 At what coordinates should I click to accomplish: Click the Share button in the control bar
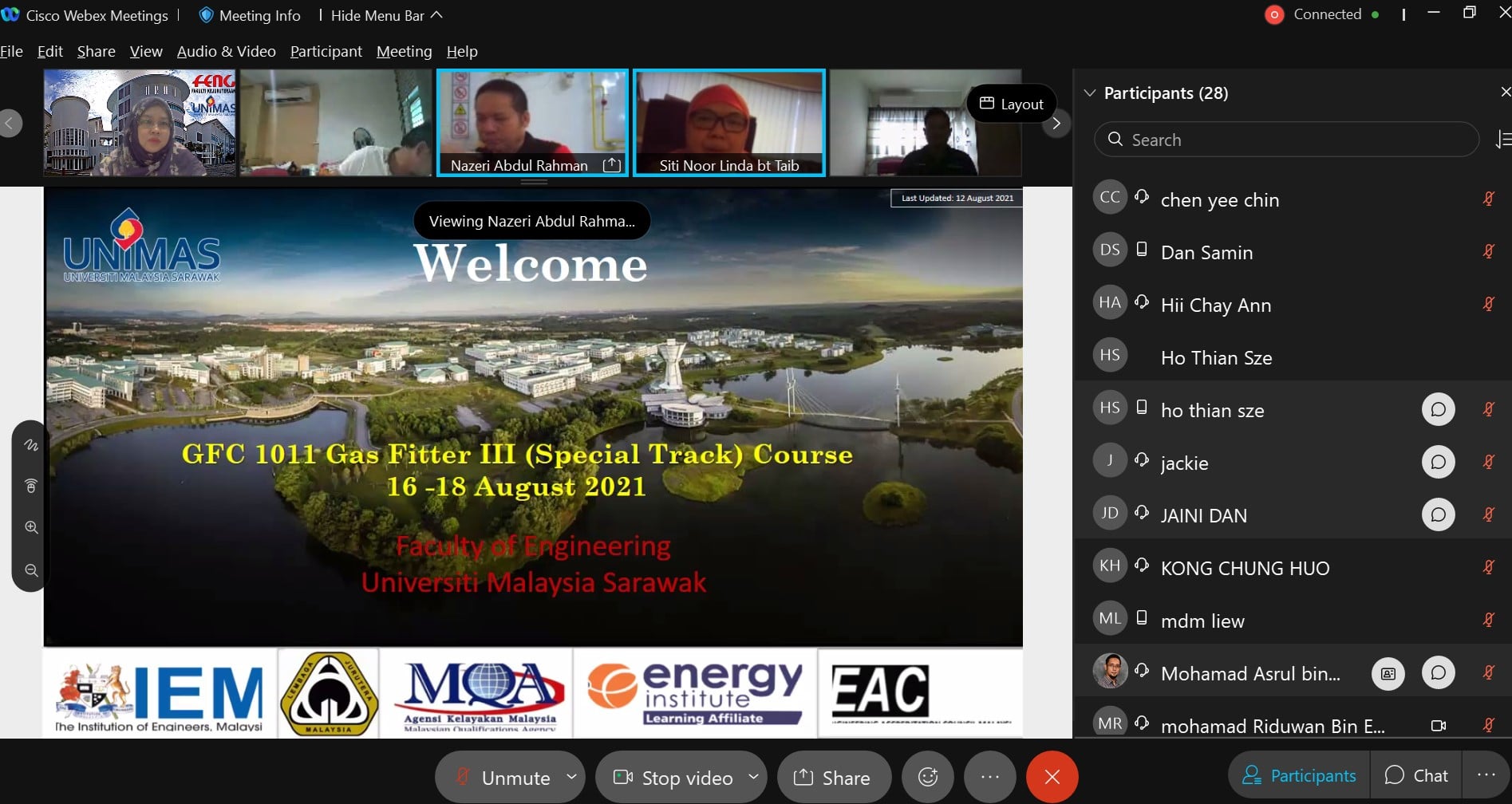coord(834,778)
